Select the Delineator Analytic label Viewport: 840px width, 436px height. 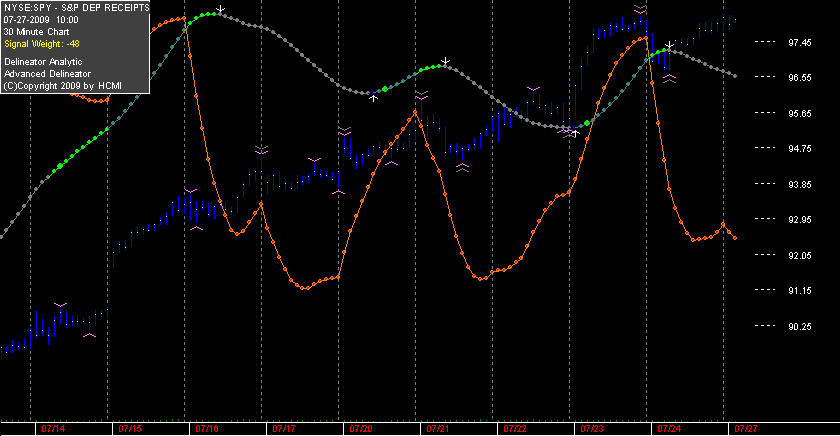43,62
